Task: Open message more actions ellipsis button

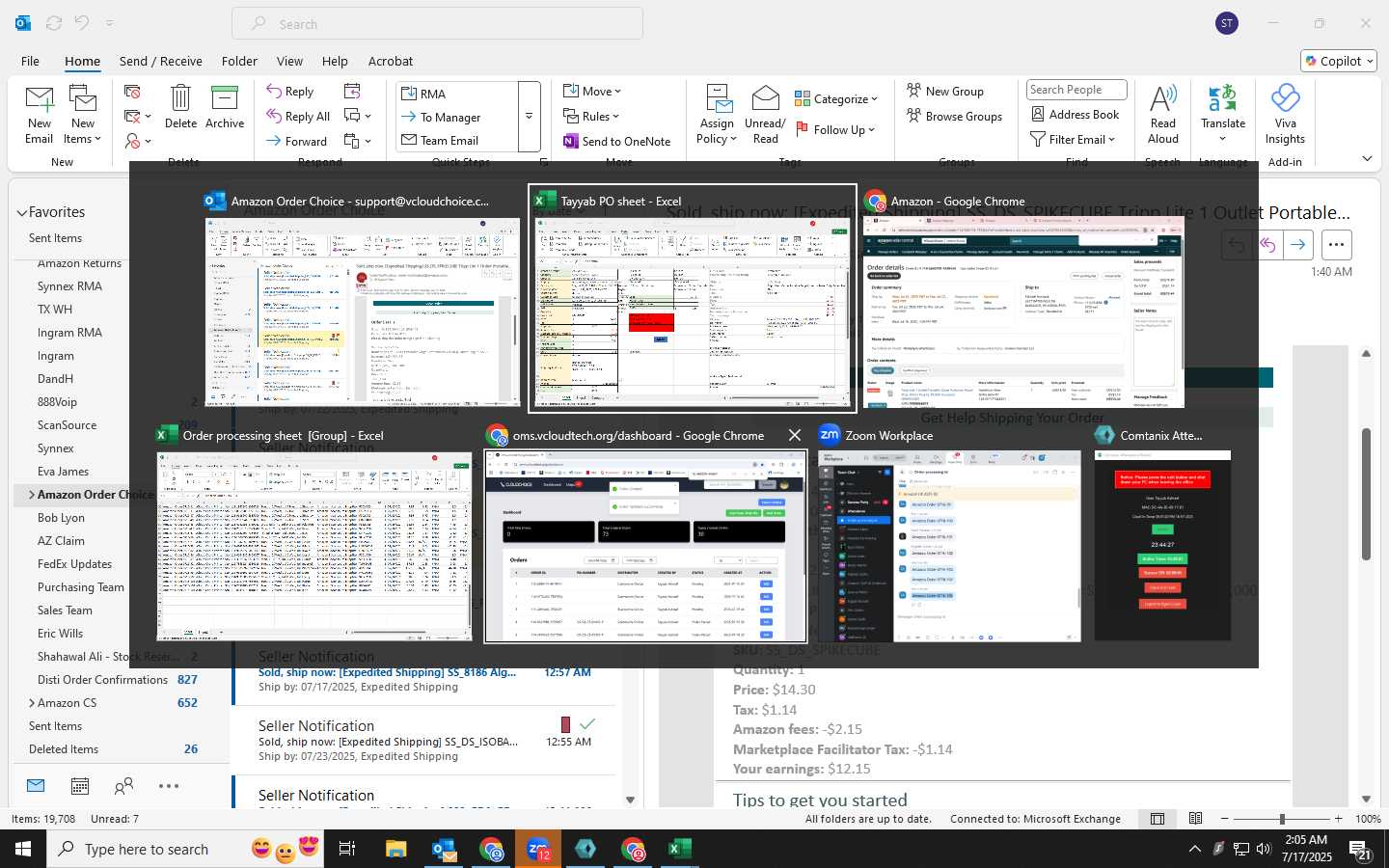Action: (1336, 245)
